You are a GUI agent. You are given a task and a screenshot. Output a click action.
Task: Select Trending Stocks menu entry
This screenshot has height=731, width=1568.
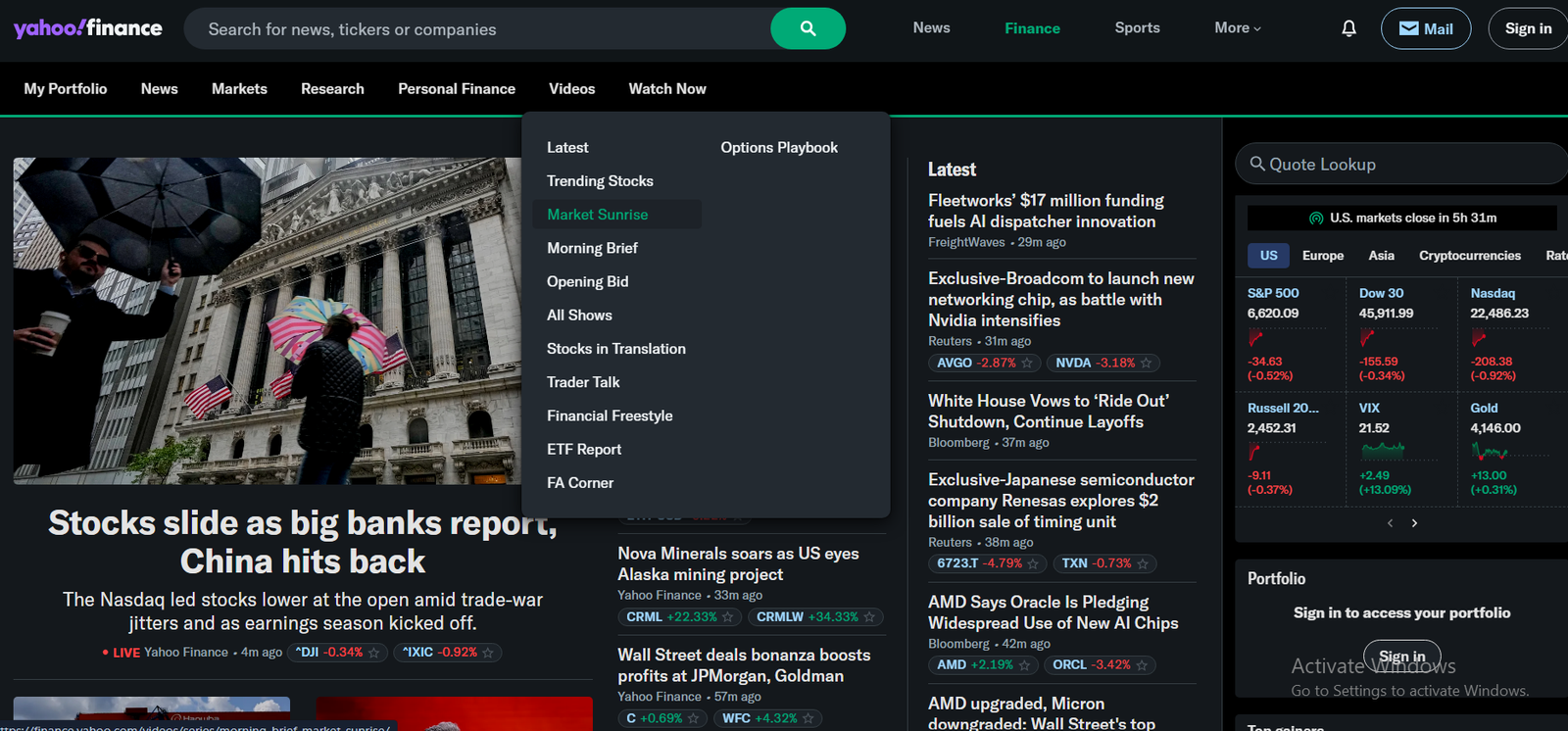600,181
